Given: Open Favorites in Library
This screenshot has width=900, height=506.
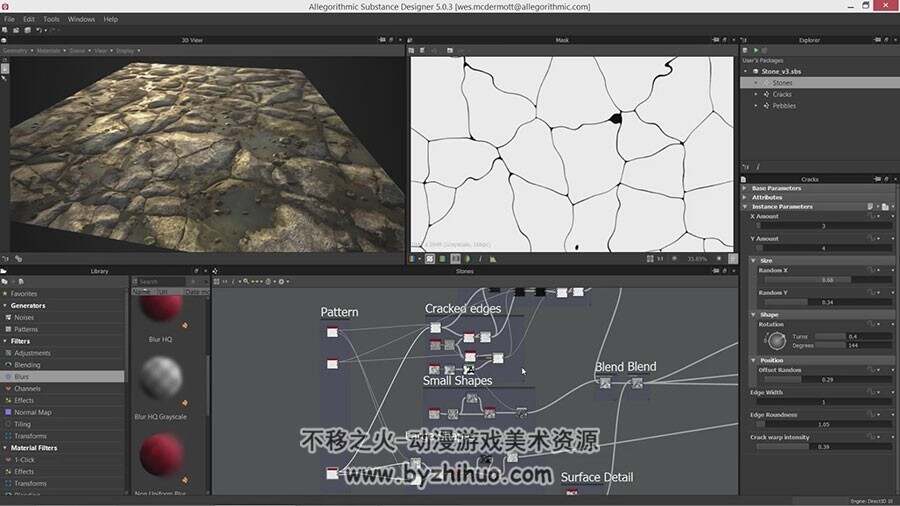Looking at the screenshot, I should tap(24, 294).
